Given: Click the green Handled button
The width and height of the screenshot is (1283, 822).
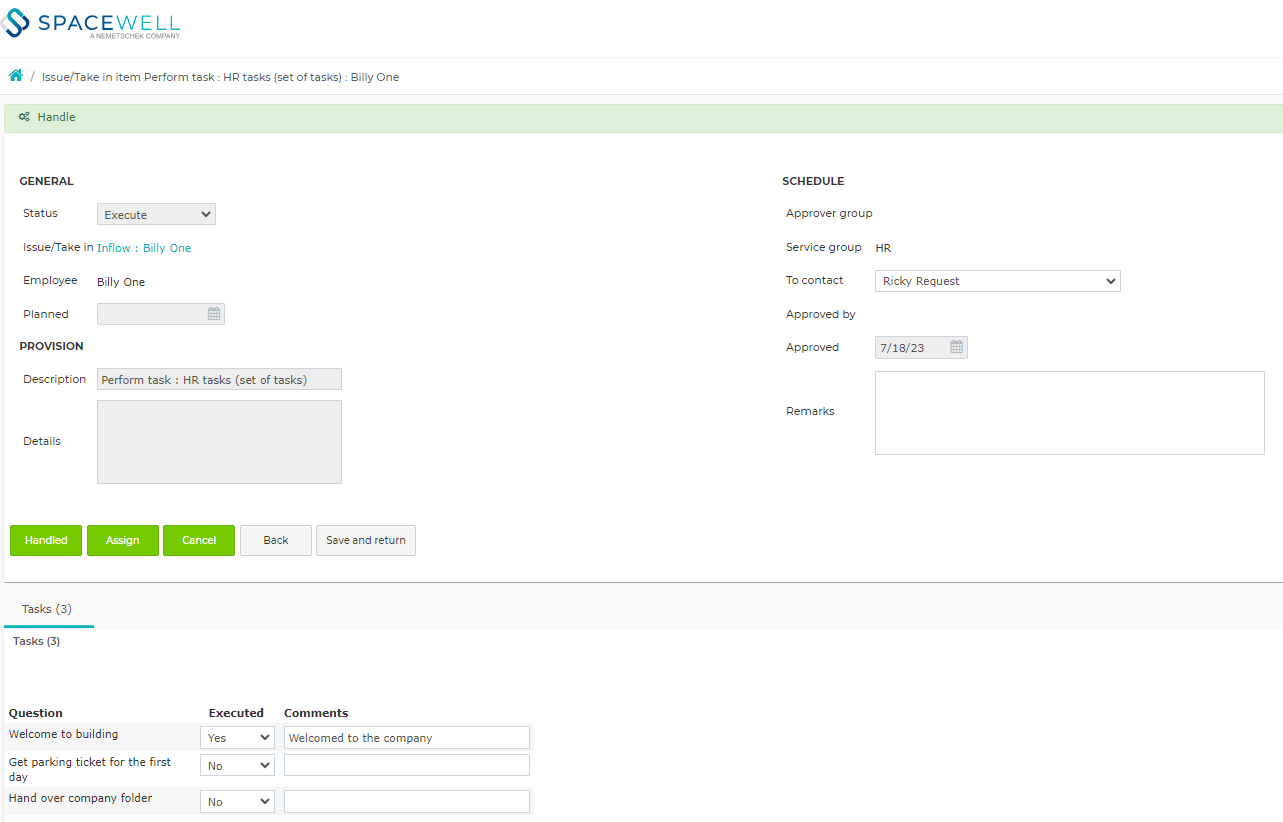Looking at the screenshot, I should tap(46, 540).
